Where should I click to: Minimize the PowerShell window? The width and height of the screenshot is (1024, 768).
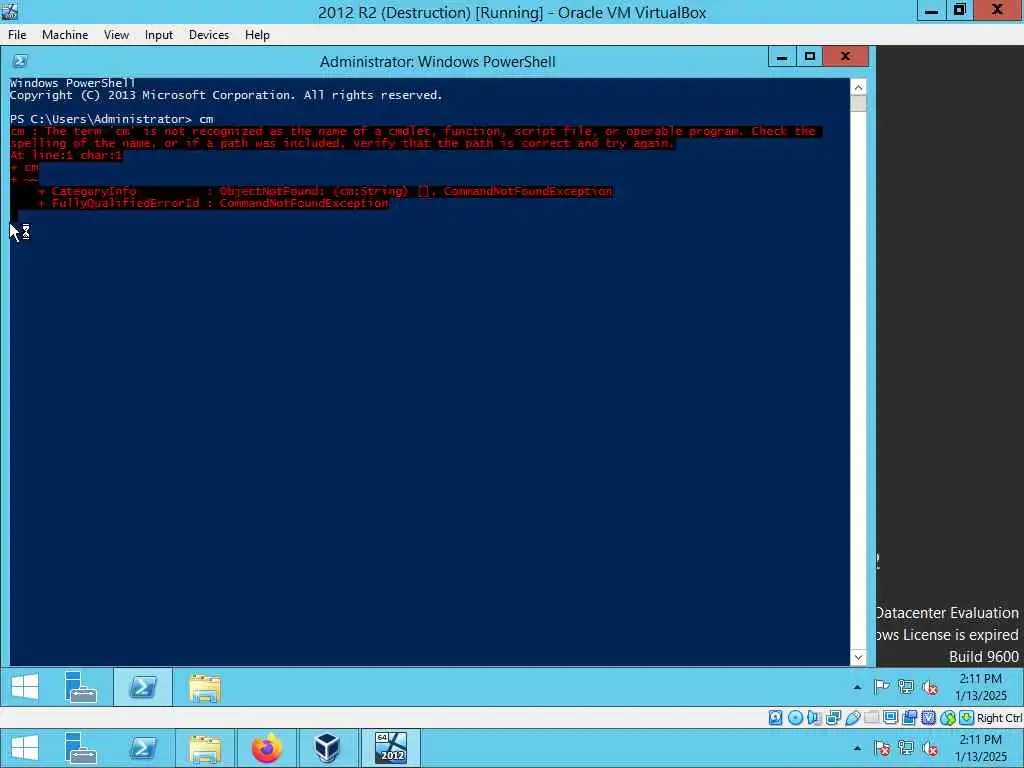tap(782, 57)
